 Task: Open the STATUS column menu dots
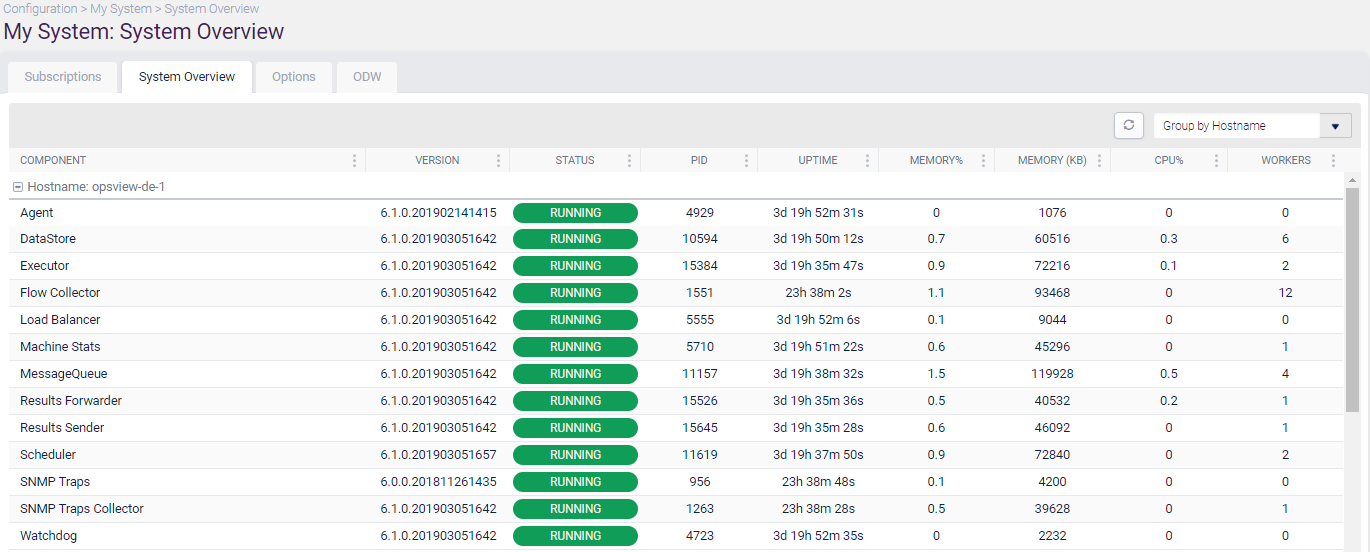click(629, 160)
